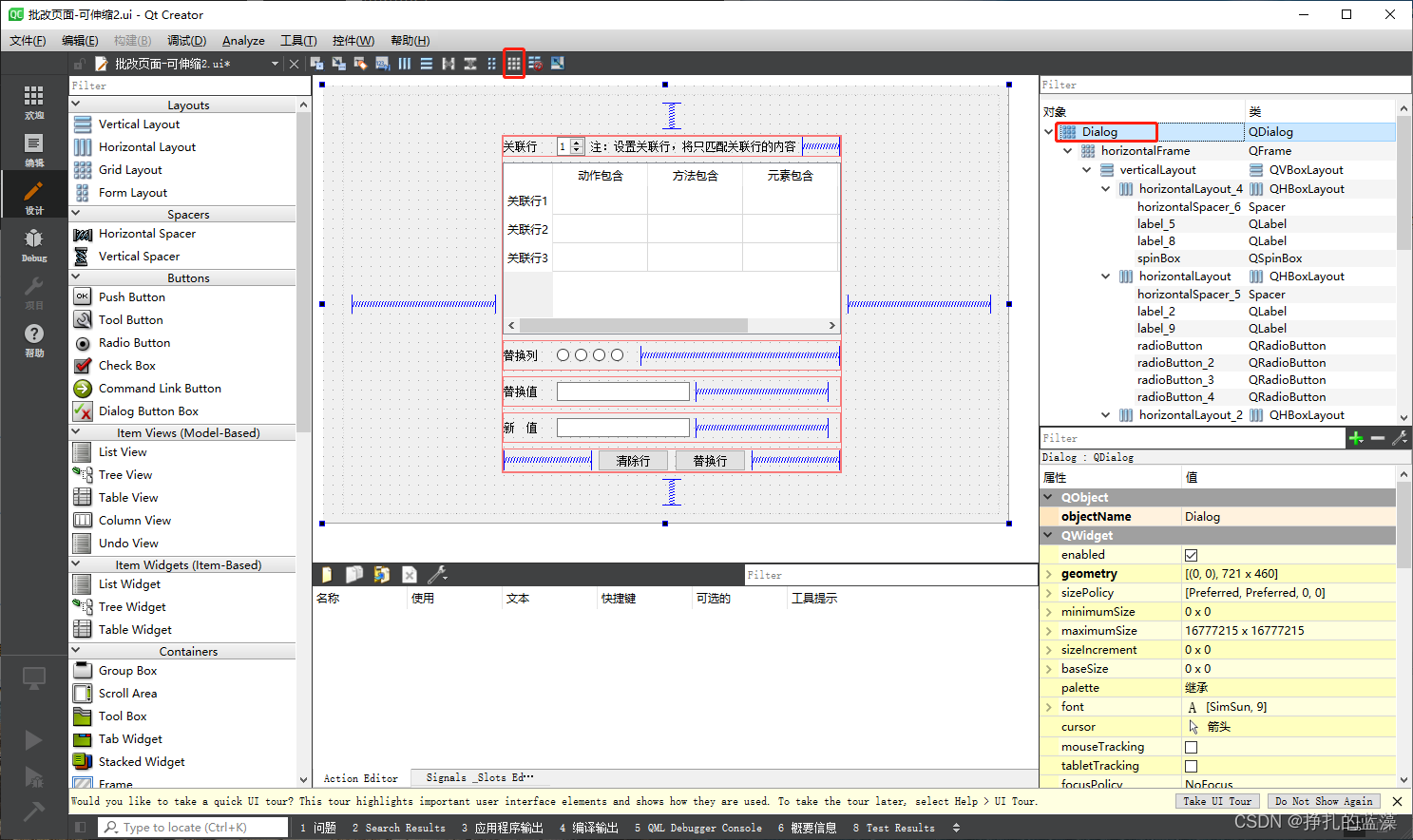
Task: Click Adjust Size toolbar icon
Action: [x=558, y=64]
